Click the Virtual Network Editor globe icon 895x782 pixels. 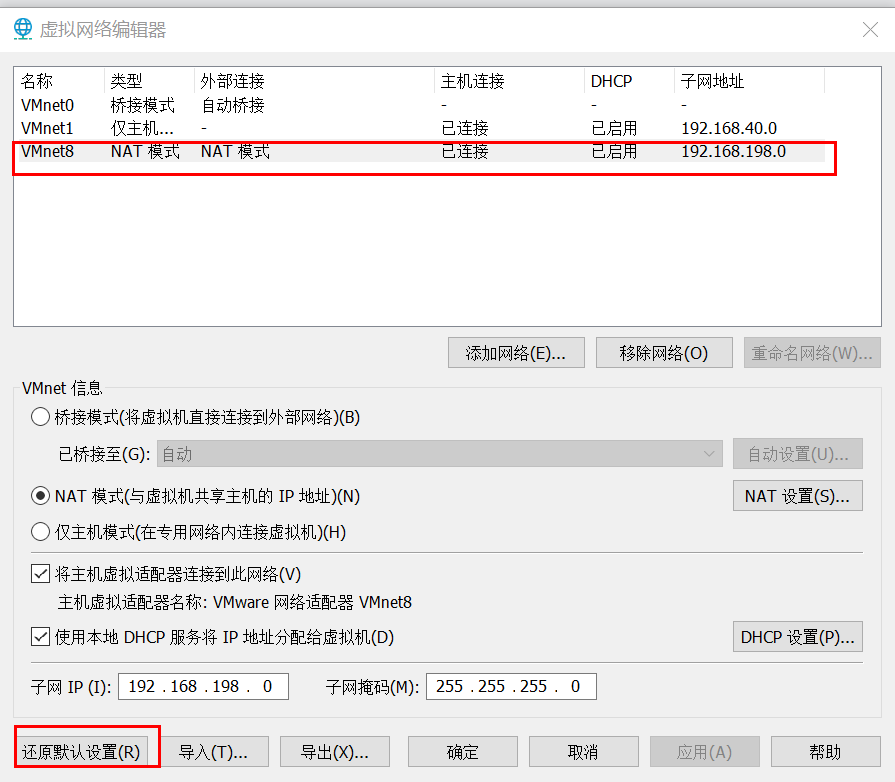point(23,29)
